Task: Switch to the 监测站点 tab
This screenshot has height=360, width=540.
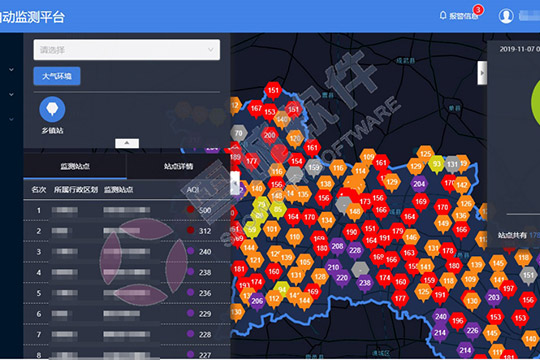Action: tap(75, 166)
